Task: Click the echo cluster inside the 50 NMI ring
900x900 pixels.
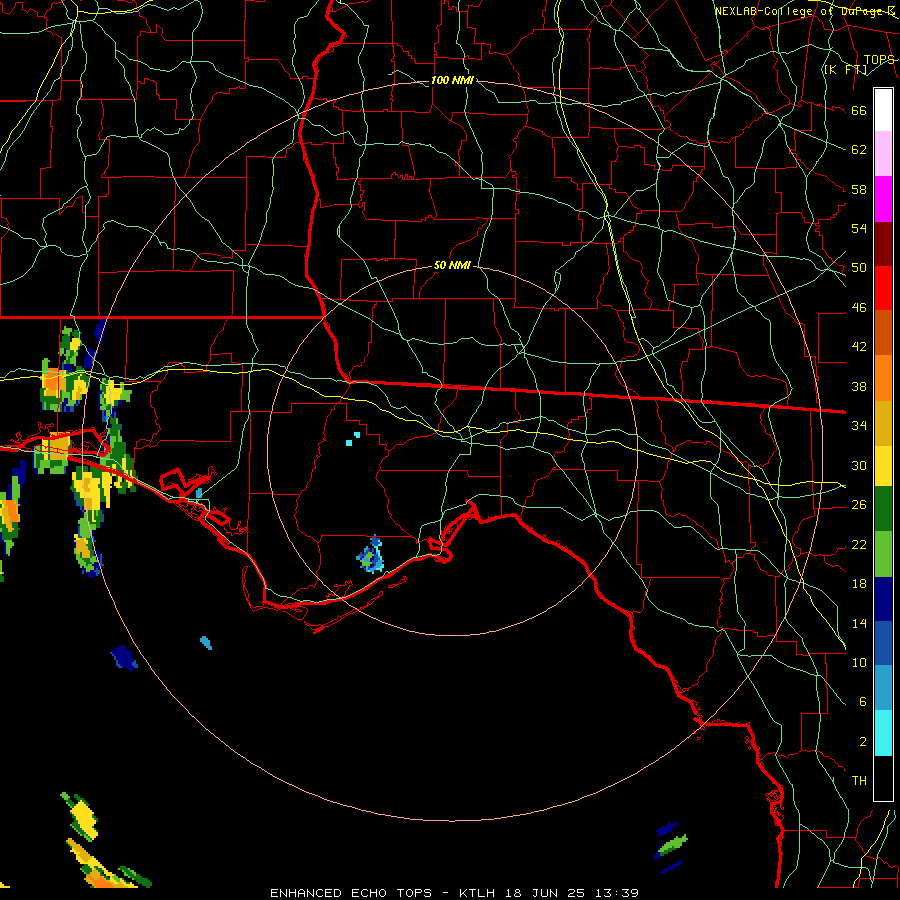Action: coord(371,556)
